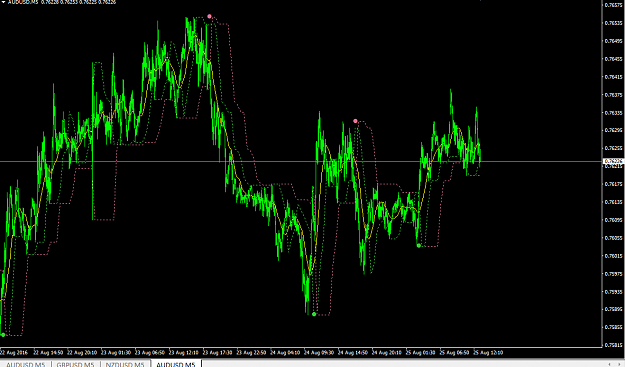Image resolution: width=625 pixels, height=367 pixels.
Task: Switch to the GBPUSD M5 chart tab
Action: tap(75, 364)
